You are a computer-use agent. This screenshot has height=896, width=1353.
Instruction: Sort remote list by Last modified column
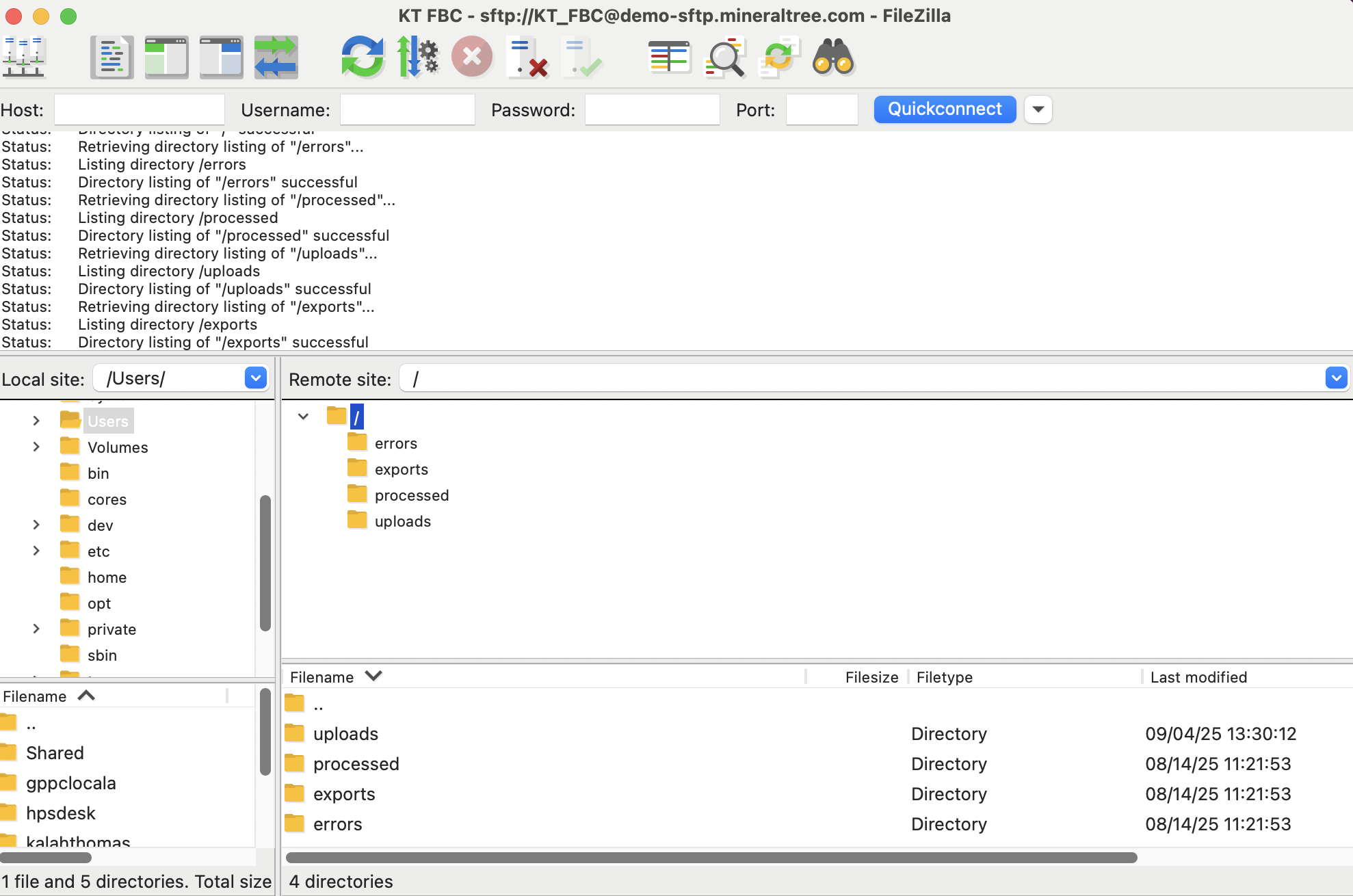click(x=1248, y=677)
